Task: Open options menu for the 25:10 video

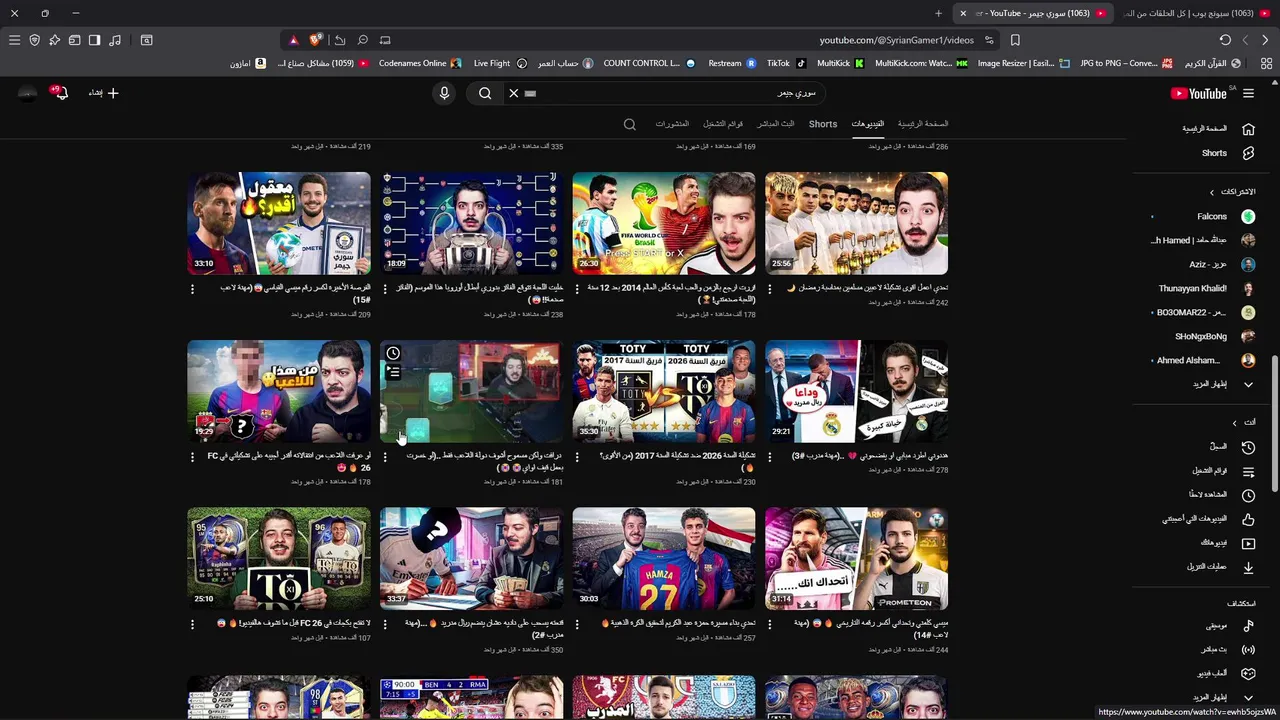Action: pos(193,624)
